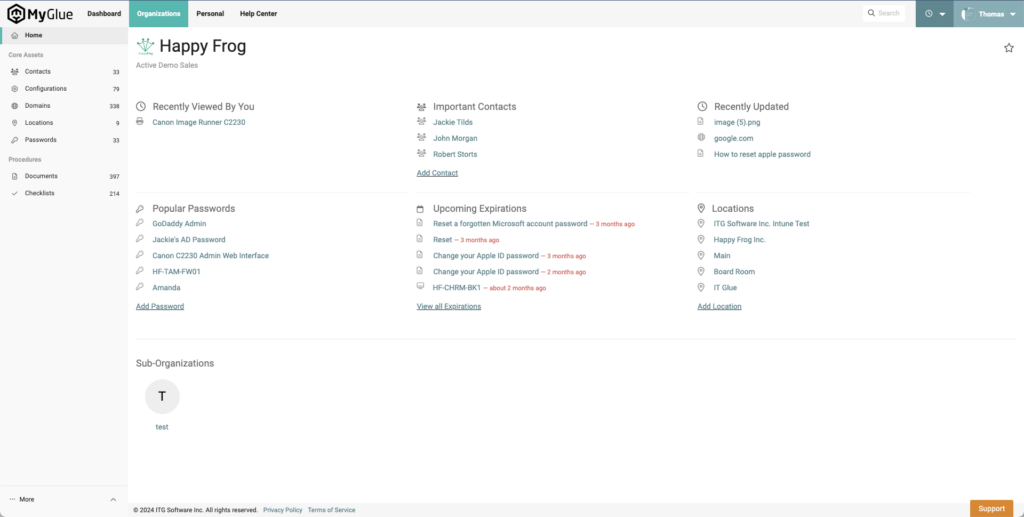Click the Passwords key icon in sidebar
This screenshot has width=1024, height=517.
click(x=14, y=140)
